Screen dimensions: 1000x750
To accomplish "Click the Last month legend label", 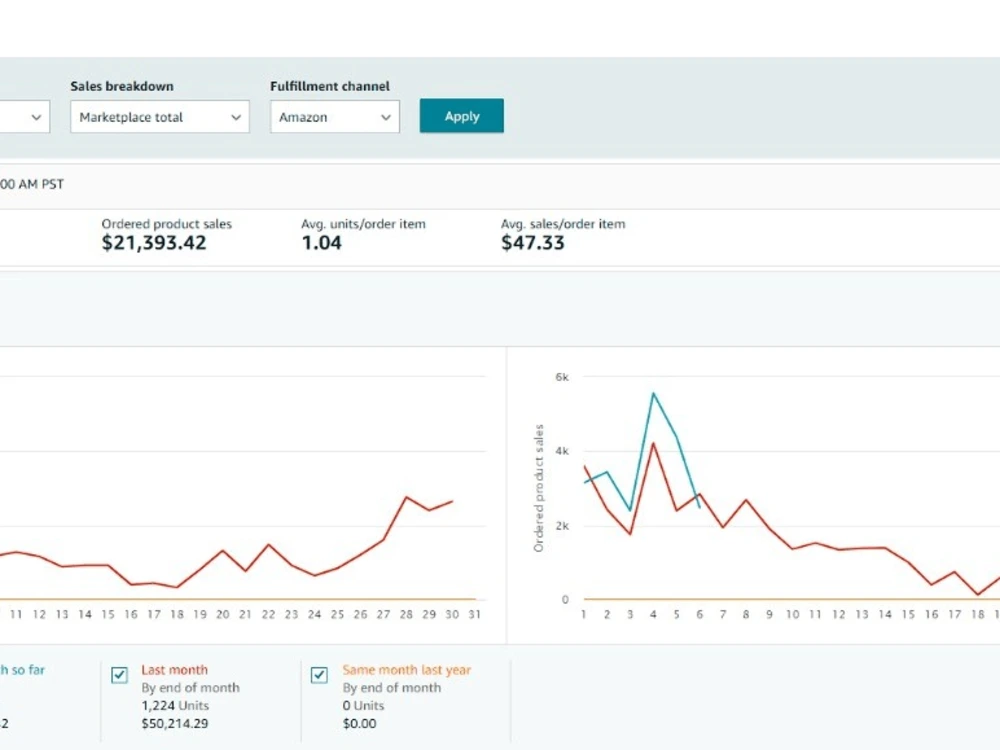I will [x=174, y=670].
